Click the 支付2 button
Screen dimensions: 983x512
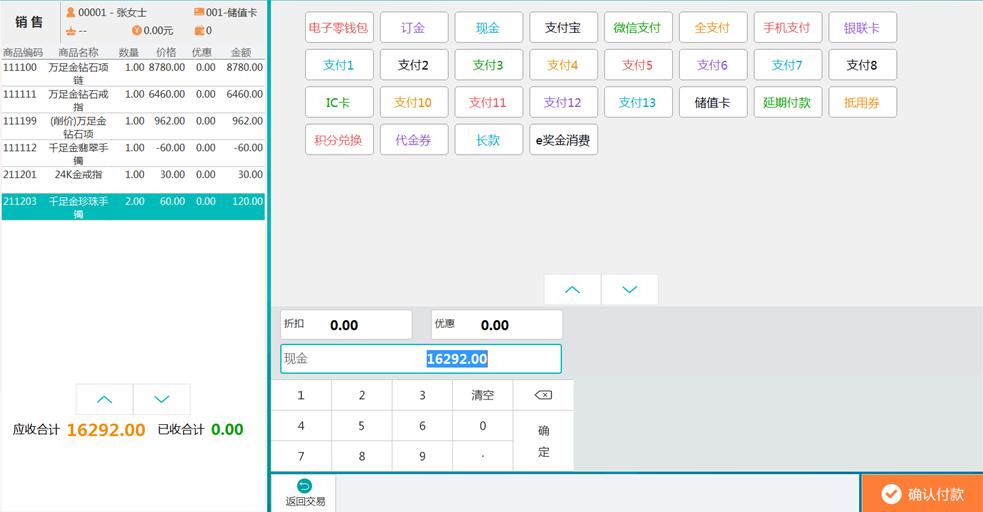pos(414,65)
